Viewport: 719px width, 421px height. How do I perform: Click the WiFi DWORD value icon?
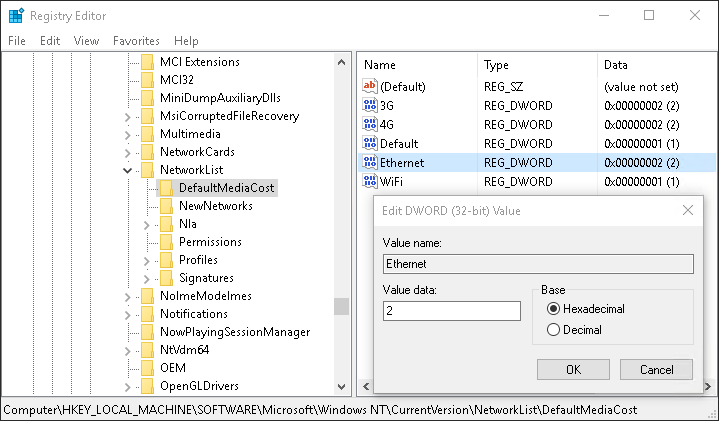click(370, 181)
